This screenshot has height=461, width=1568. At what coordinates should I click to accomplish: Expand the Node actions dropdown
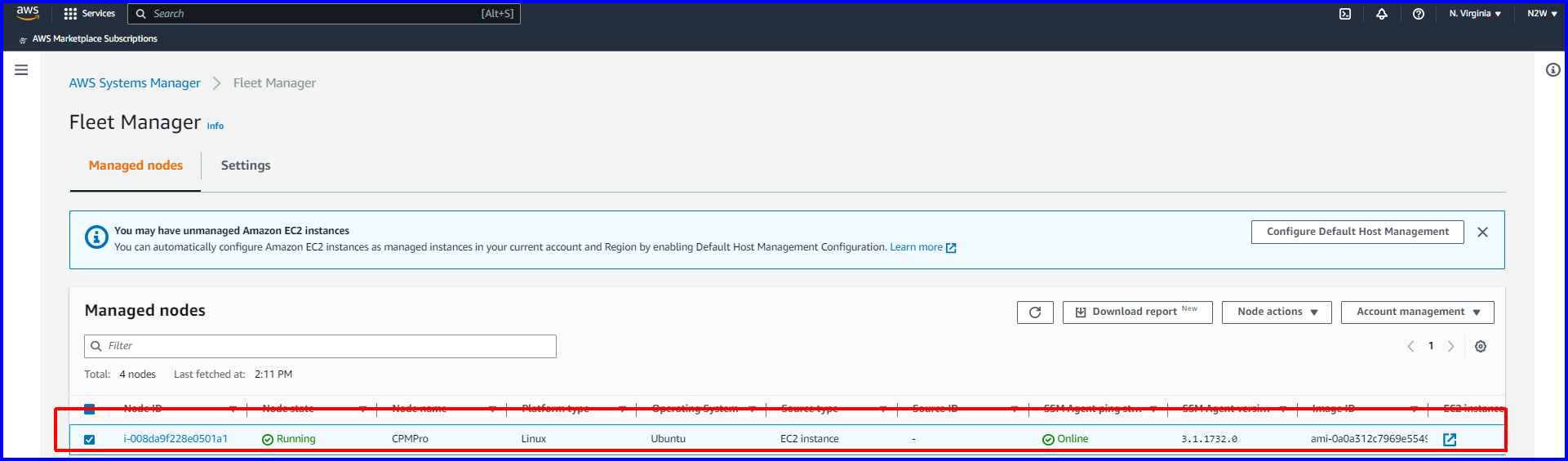point(1277,313)
